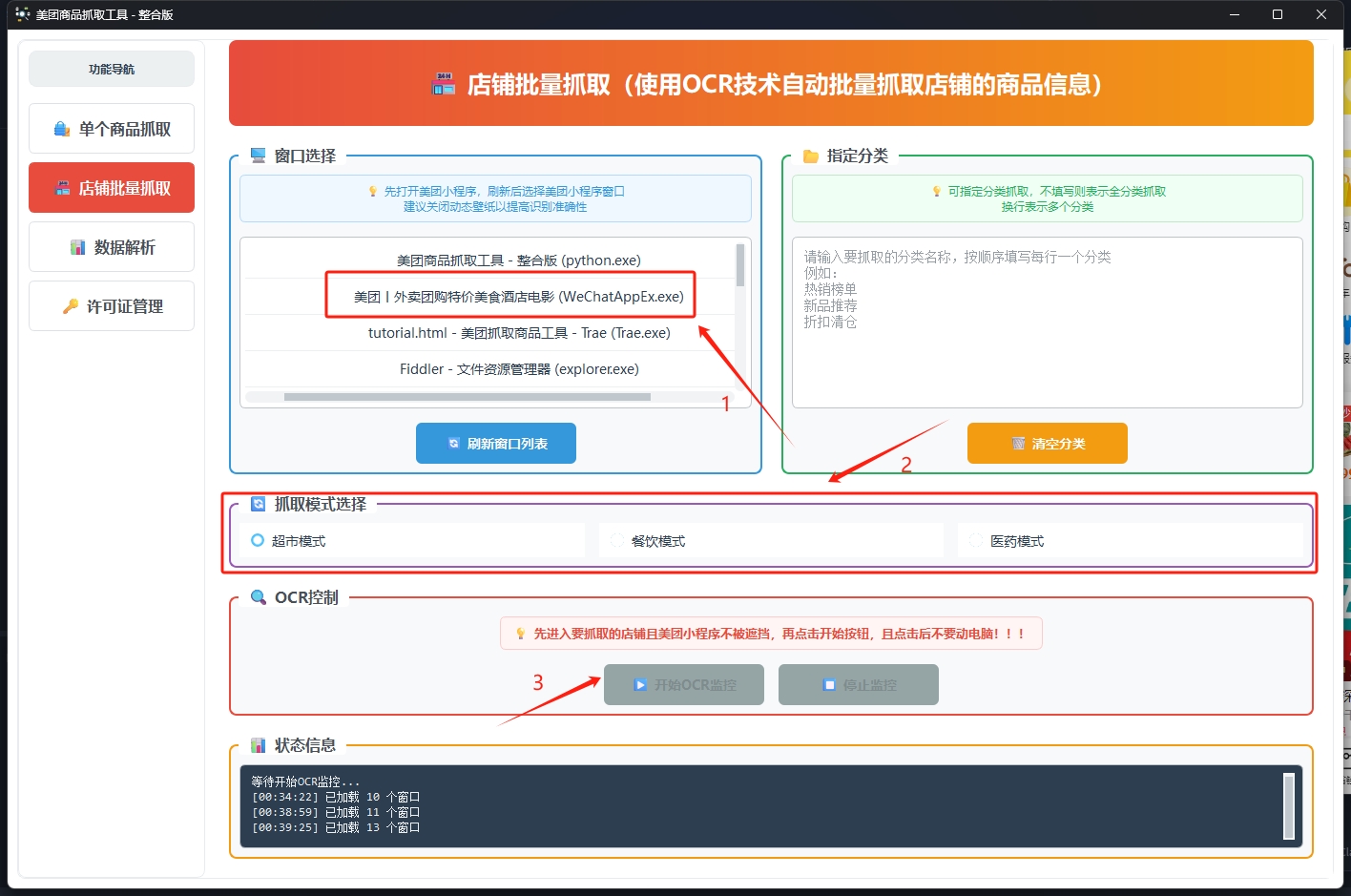
Task: Choose the tutorial.html Trae.exe window row
Action: pyautogui.click(x=488, y=333)
